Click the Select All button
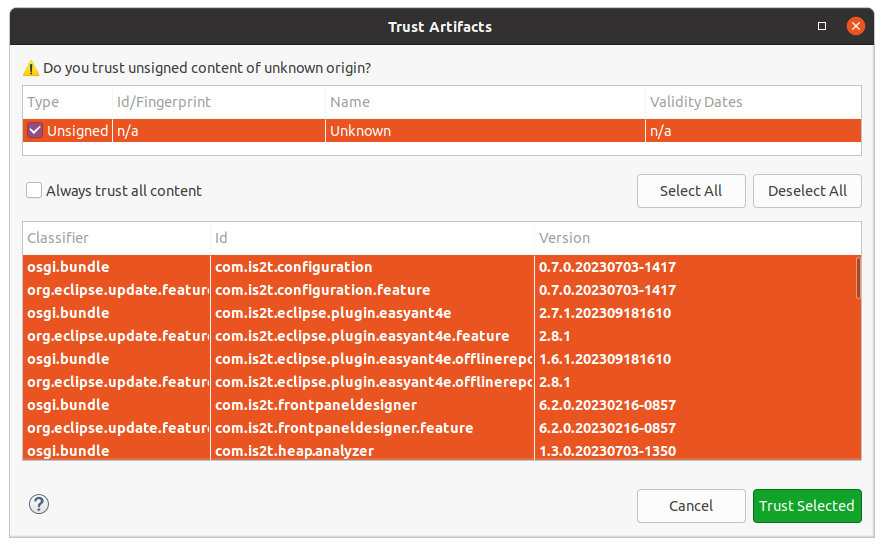 click(x=691, y=191)
